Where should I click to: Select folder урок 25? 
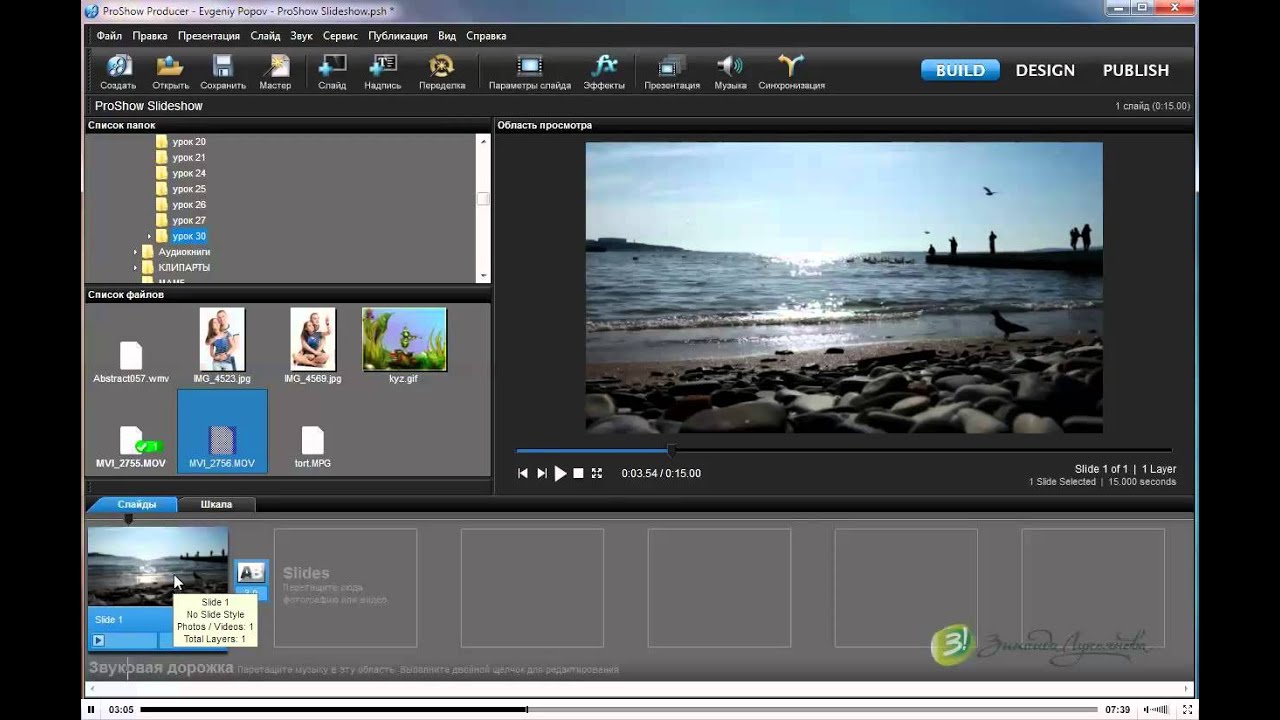pyautogui.click(x=188, y=189)
